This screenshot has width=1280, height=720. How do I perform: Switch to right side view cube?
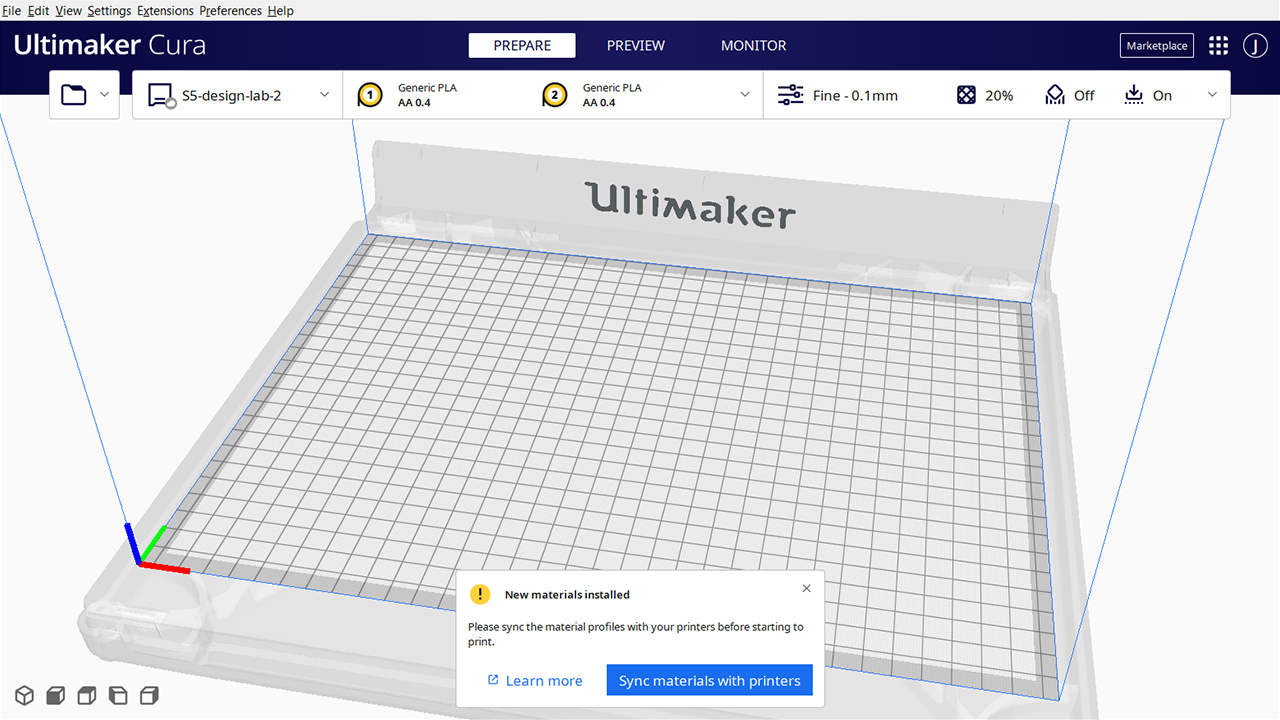[x=149, y=695]
